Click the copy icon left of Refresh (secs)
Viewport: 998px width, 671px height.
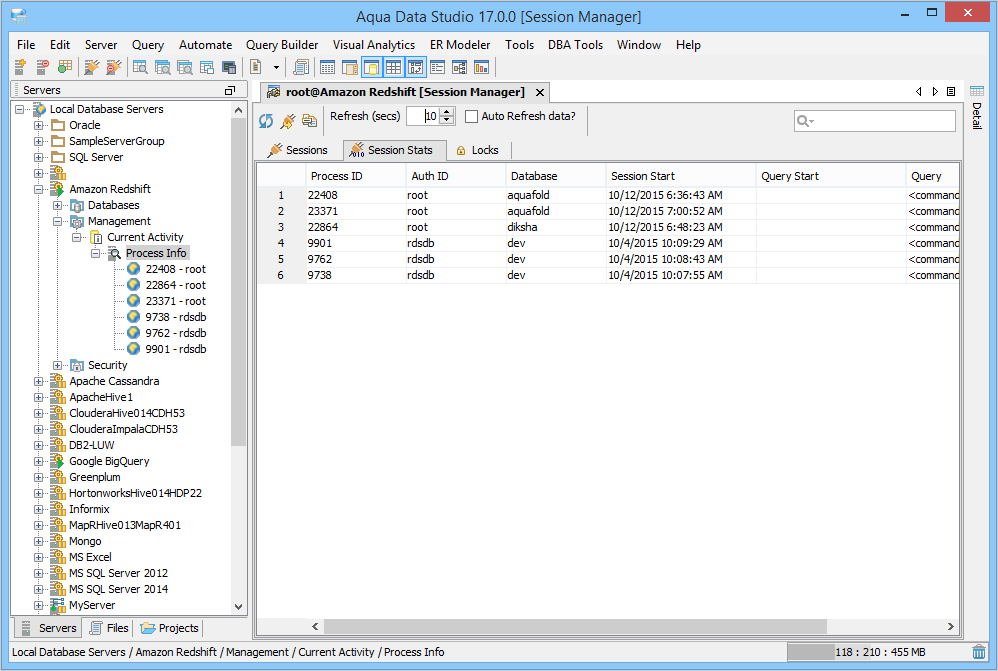click(309, 120)
